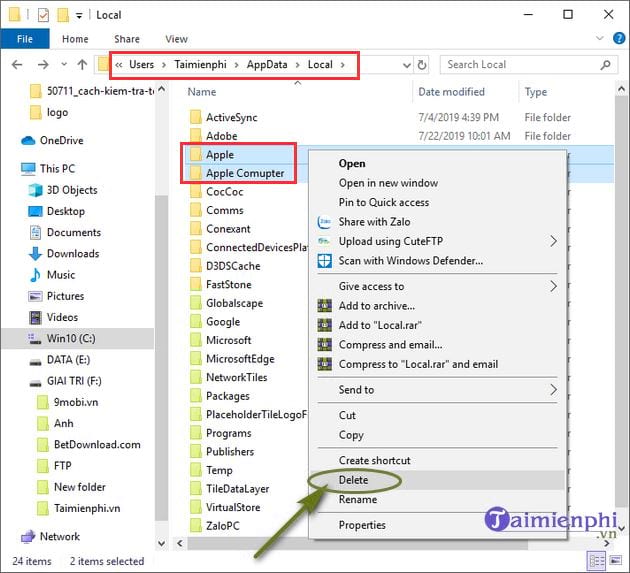This screenshot has height=573, width=630.
Task: Open the File tab
Action: [x=25, y=39]
